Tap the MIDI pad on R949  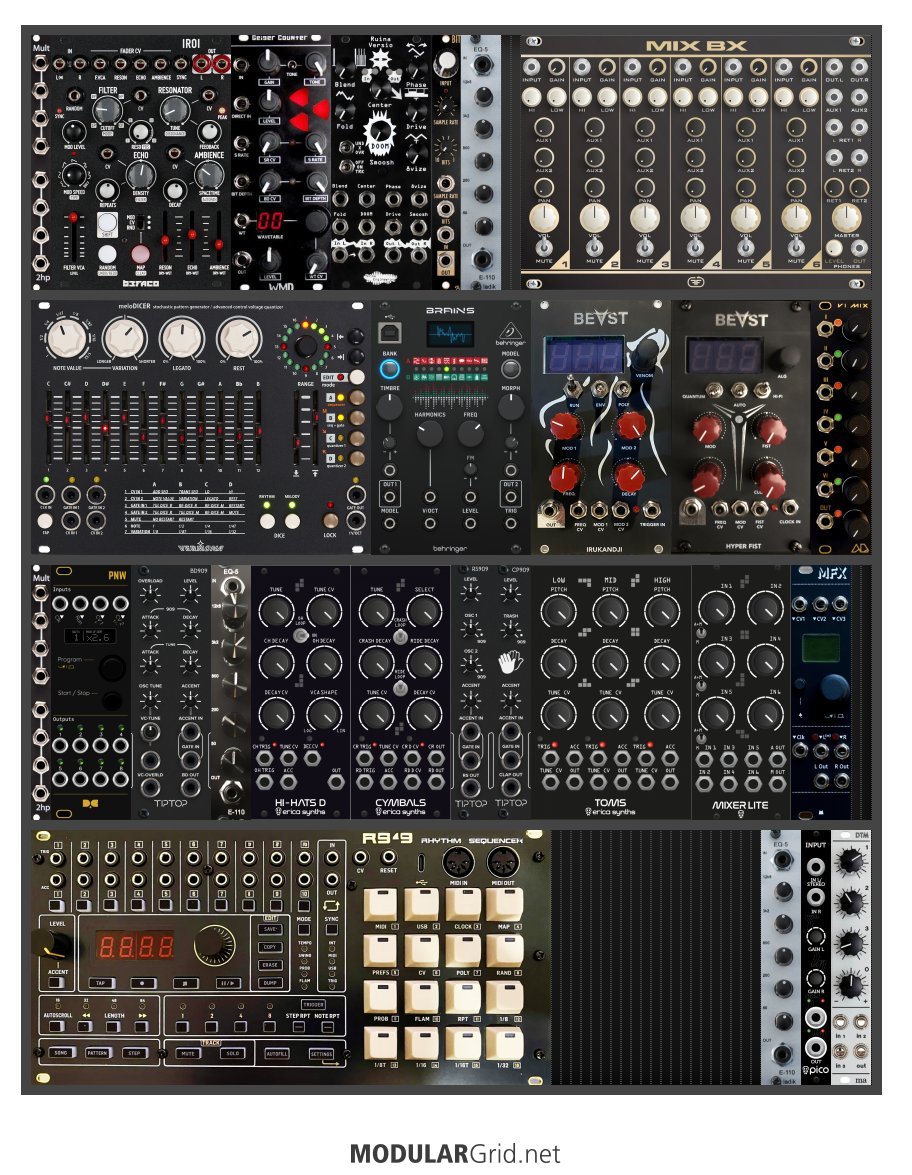click(381, 905)
